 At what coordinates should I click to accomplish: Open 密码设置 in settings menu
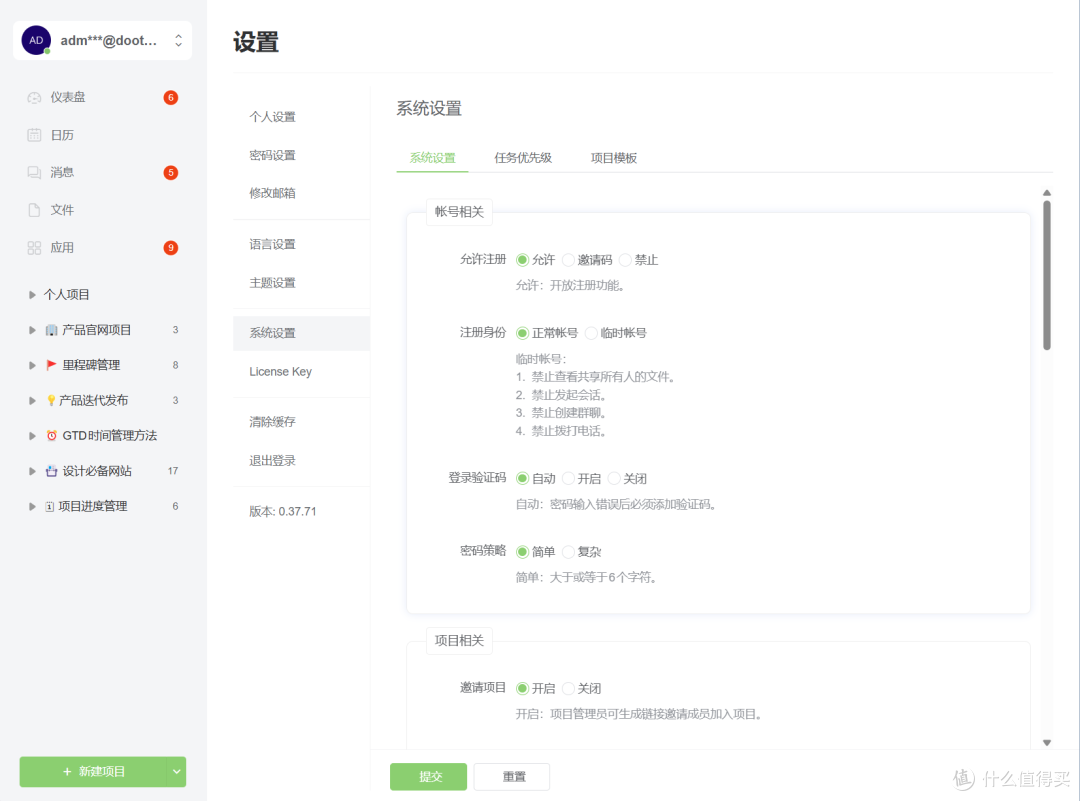pyautogui.click(x=272, y=155)
